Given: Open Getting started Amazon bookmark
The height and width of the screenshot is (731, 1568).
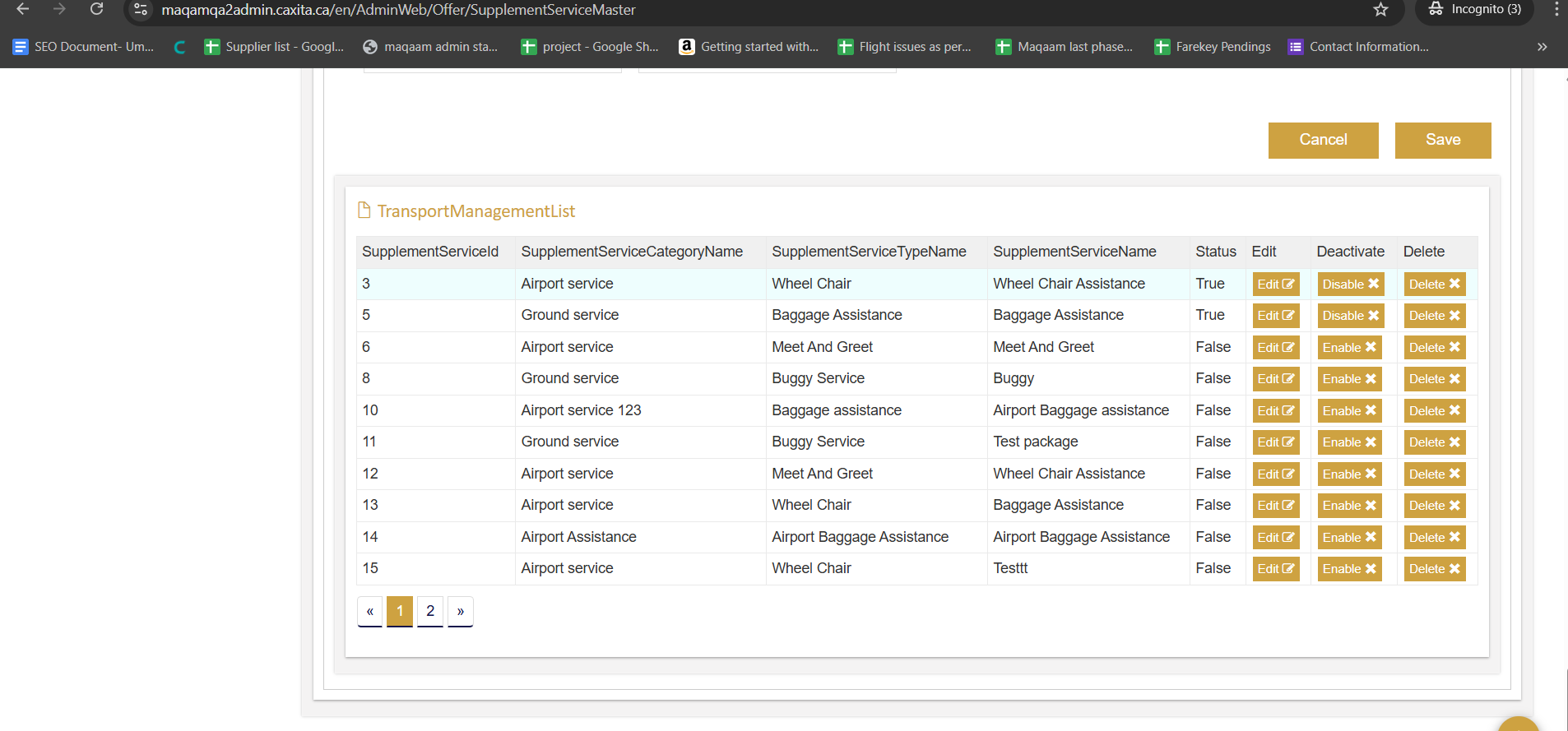Looking at the screenshot, I should point(749,47).
